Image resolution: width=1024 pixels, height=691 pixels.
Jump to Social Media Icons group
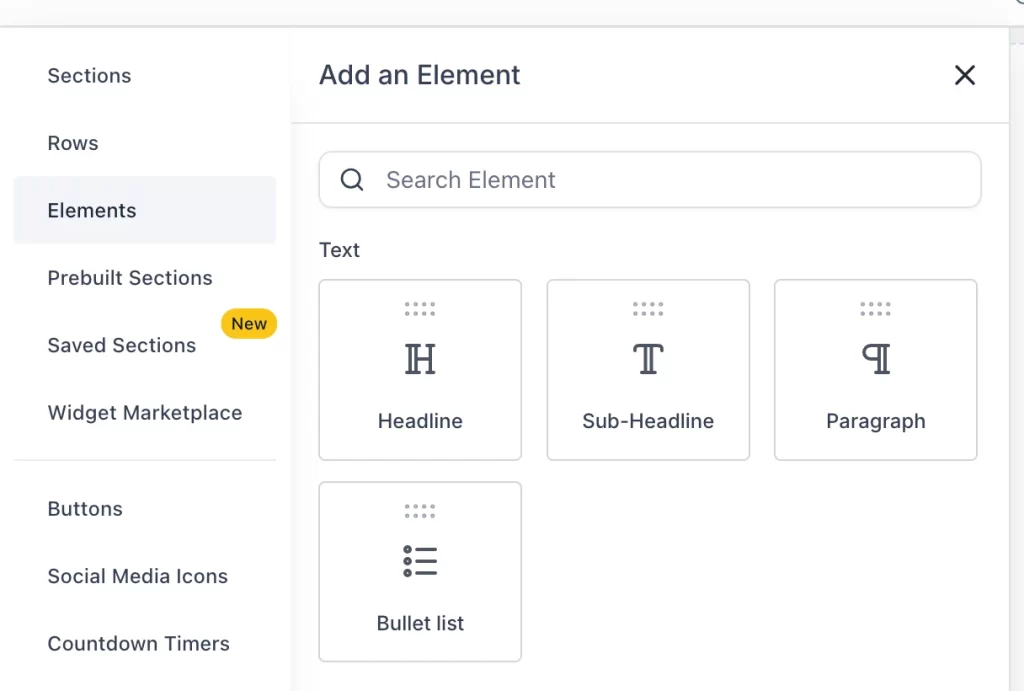pos(138,576)
